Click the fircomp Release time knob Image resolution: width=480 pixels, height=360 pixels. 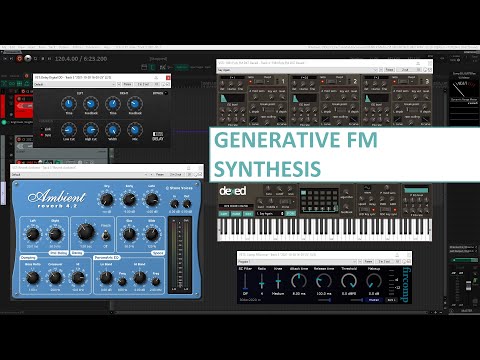[x=324, y=281]
